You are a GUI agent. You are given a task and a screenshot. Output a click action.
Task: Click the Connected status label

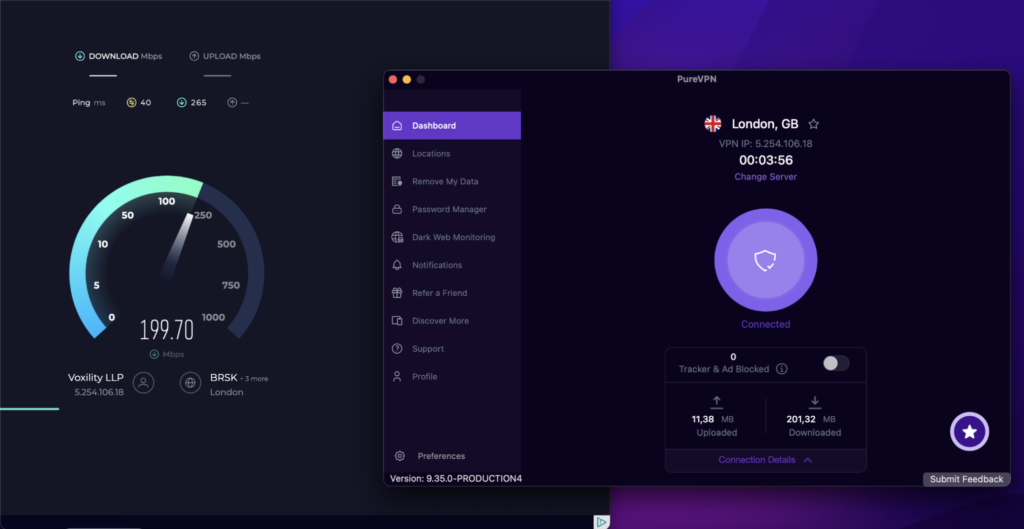click(765, 325)
